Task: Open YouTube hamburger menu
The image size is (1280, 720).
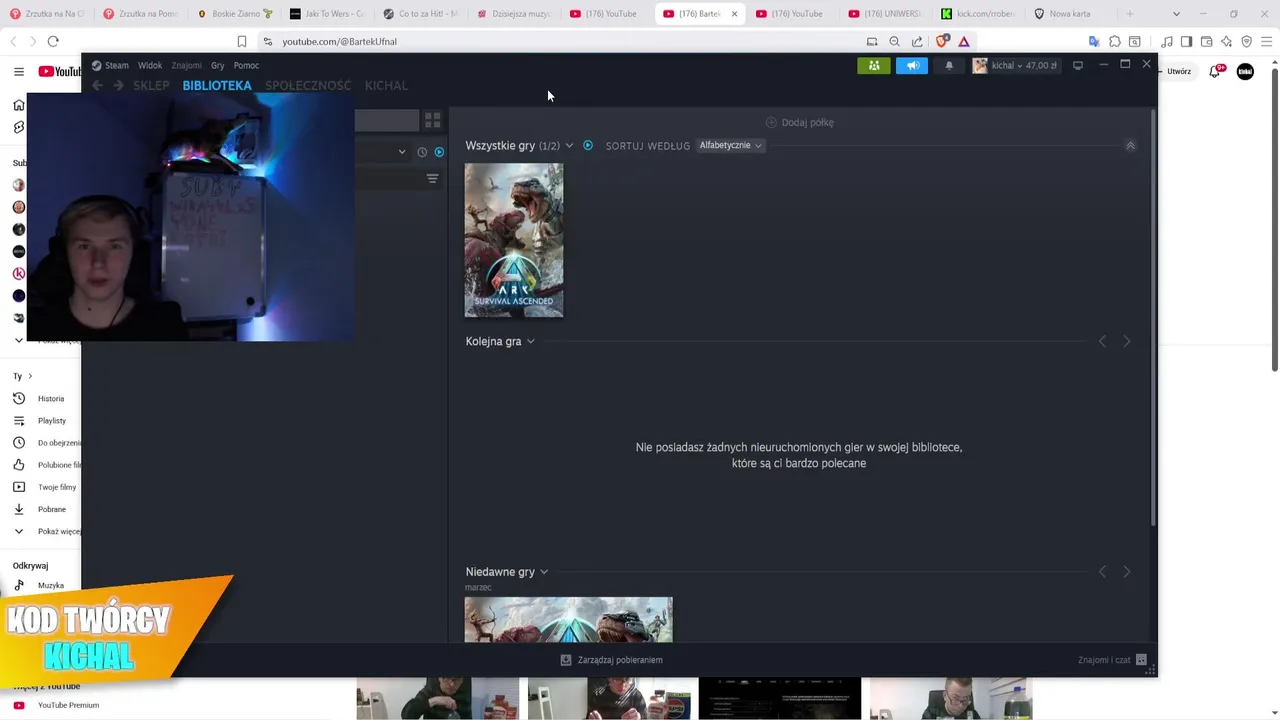Action: (18, 71)
